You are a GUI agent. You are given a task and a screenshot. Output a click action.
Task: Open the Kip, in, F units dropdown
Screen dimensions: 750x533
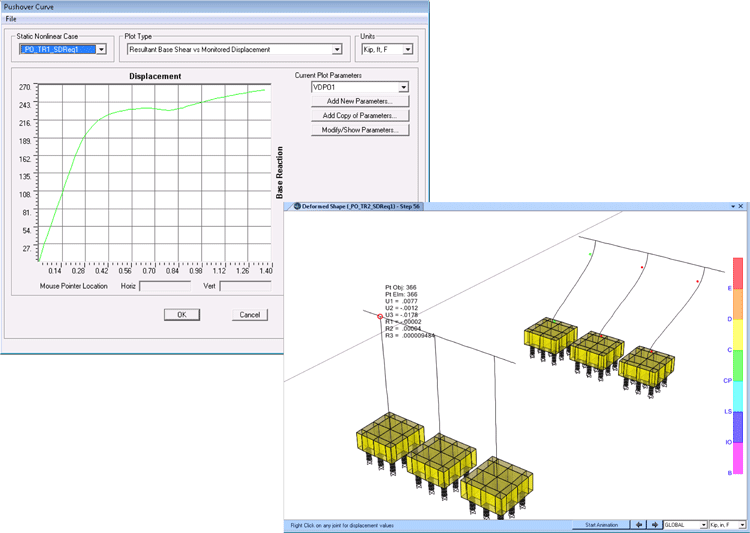(741, 524)
